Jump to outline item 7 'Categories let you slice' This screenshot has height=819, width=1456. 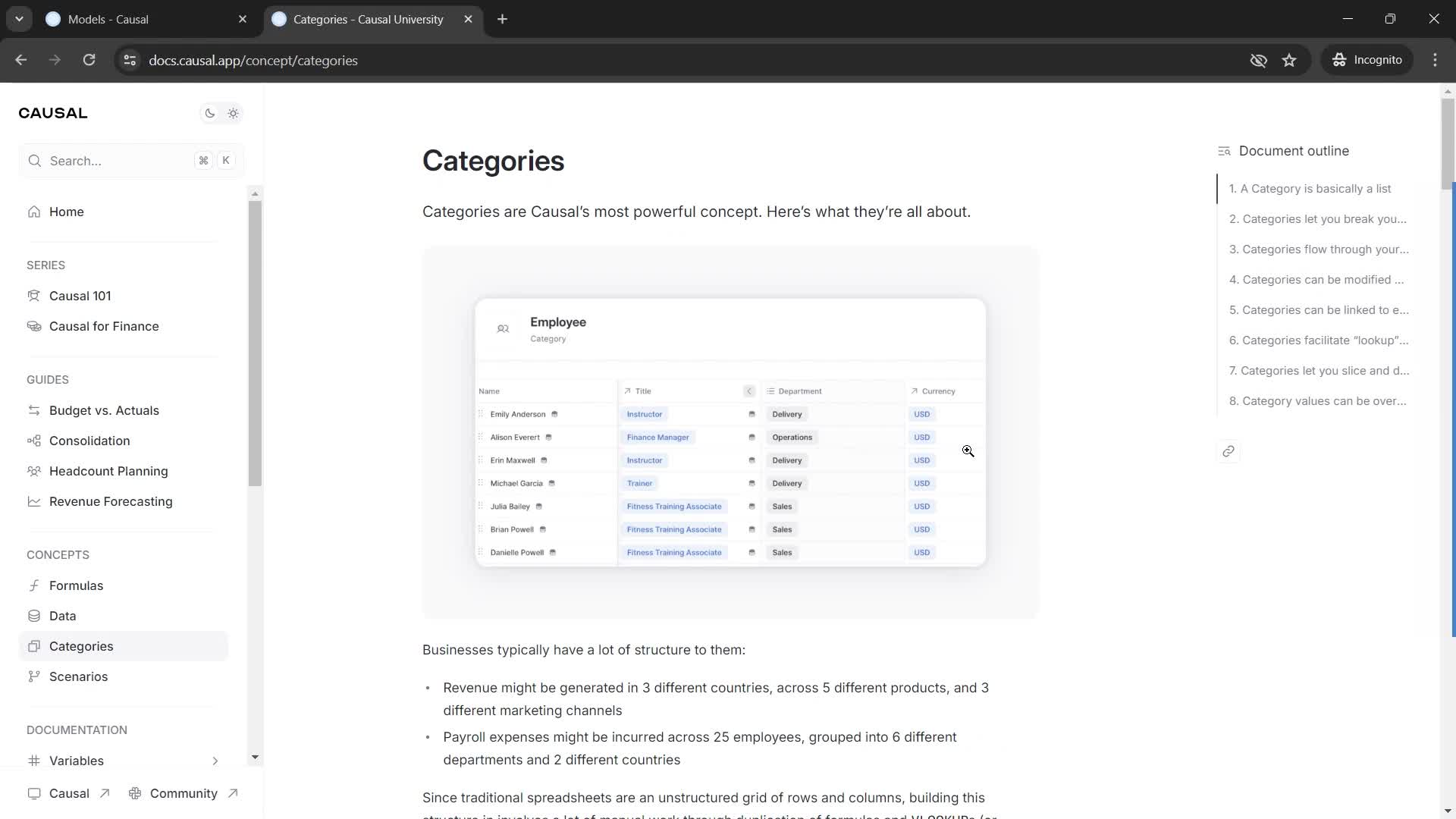tap(1319, 371)
